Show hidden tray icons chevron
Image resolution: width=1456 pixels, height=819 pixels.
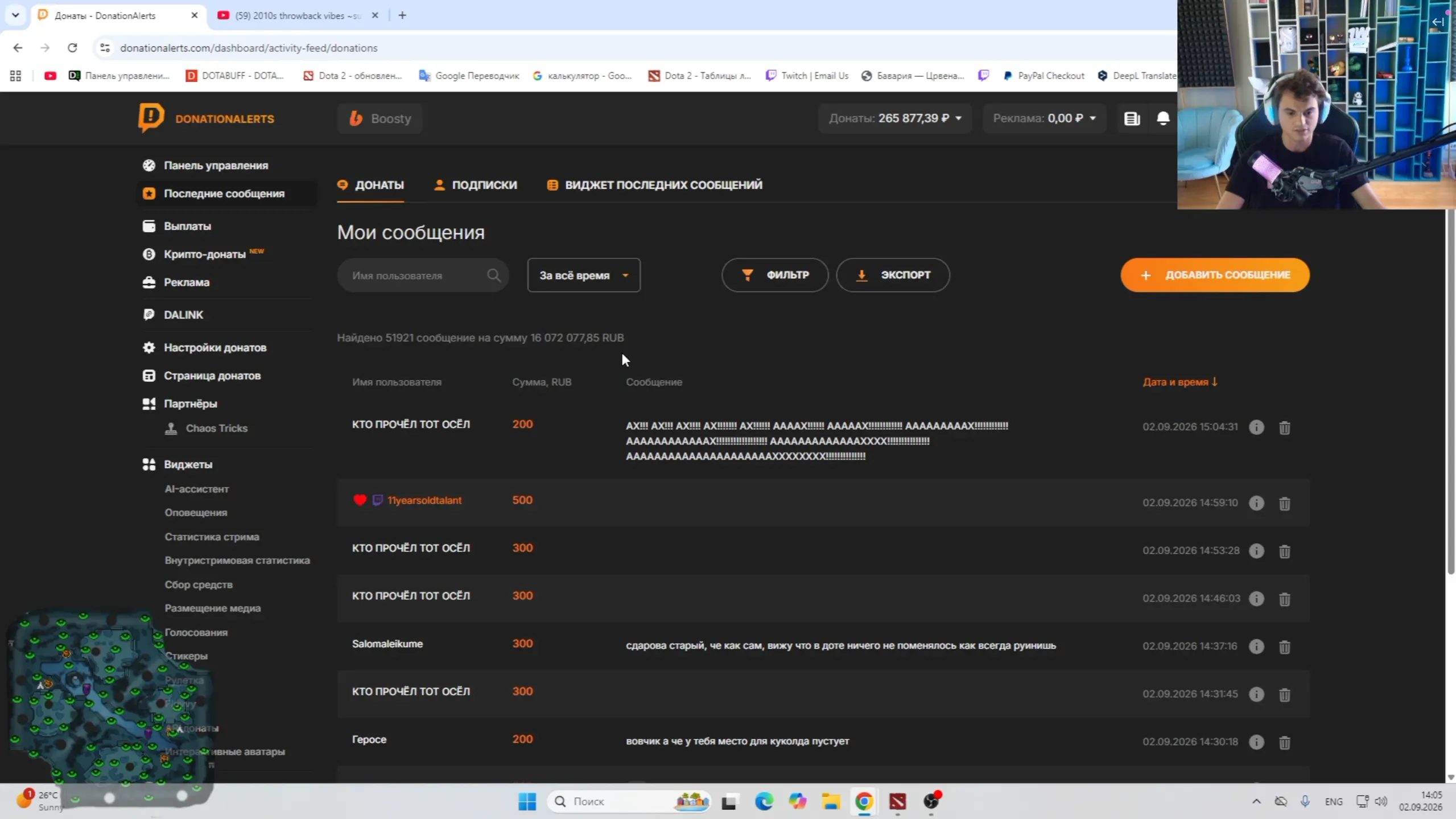[x=1256, y=801]
